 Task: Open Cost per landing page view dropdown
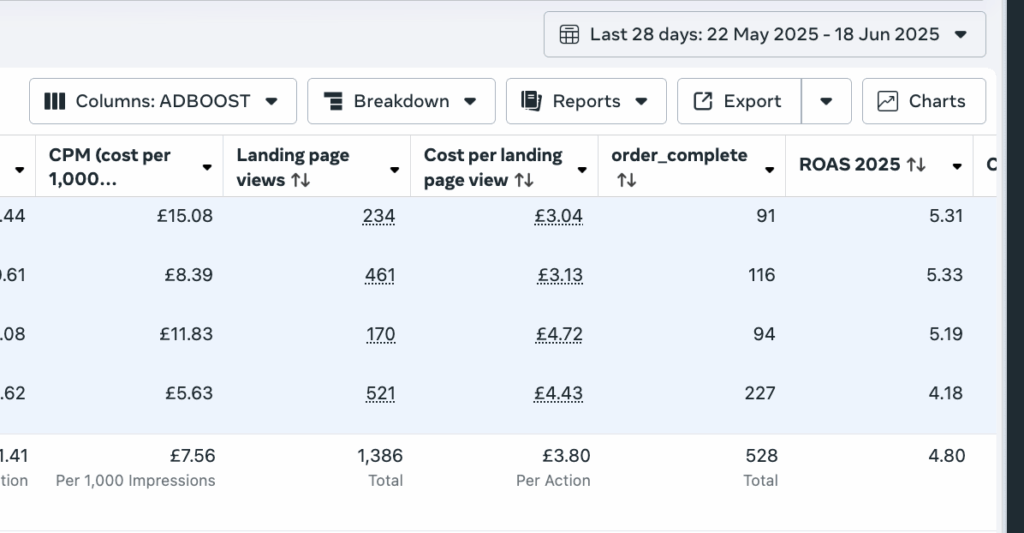pyautogui.click(x=582, y=169)
